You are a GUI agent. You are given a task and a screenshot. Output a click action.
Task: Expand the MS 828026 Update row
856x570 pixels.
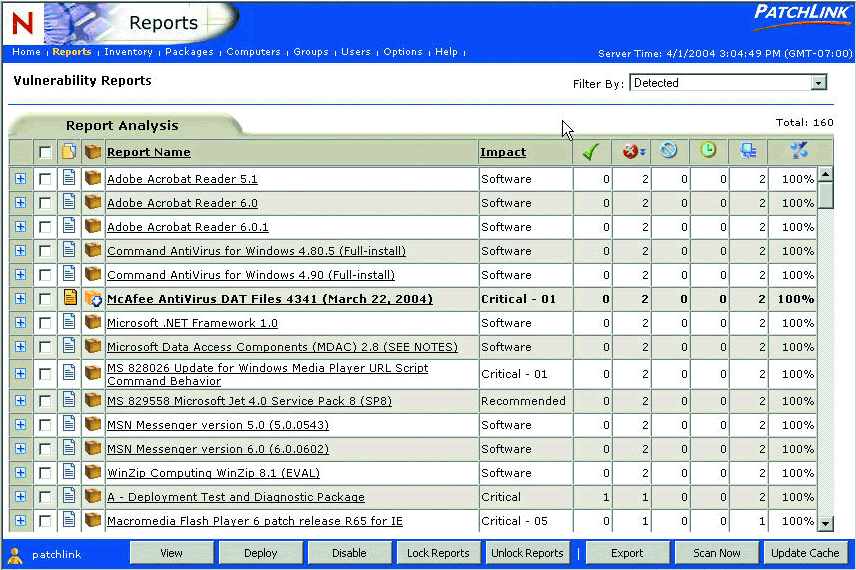pyautogui.click(x=21, y=374)
